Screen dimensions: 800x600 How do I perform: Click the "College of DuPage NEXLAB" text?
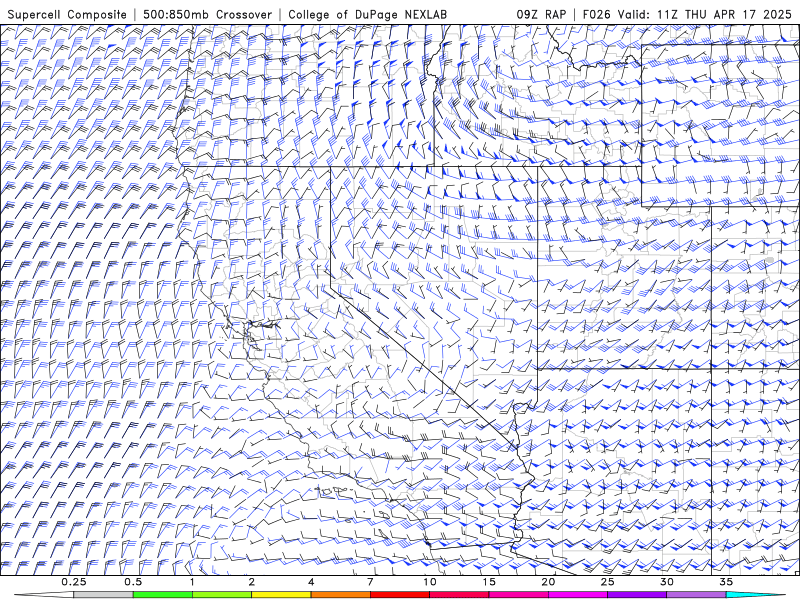click(367, 14)
